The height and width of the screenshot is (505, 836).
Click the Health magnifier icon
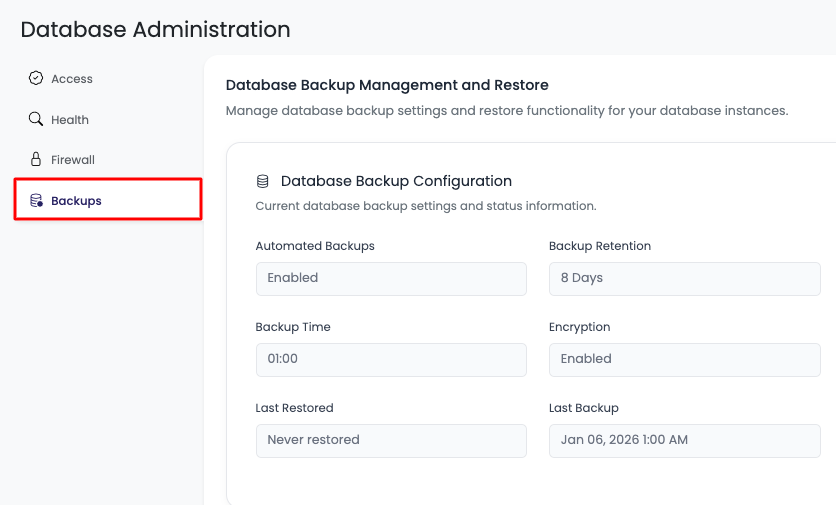(36, 119)
